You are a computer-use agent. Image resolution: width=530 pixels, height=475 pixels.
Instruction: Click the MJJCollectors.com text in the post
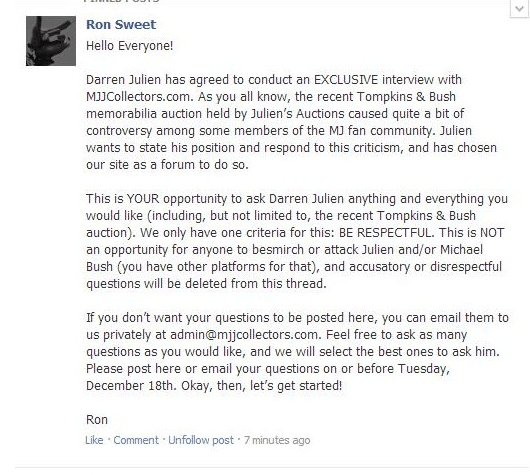(138, 97)
